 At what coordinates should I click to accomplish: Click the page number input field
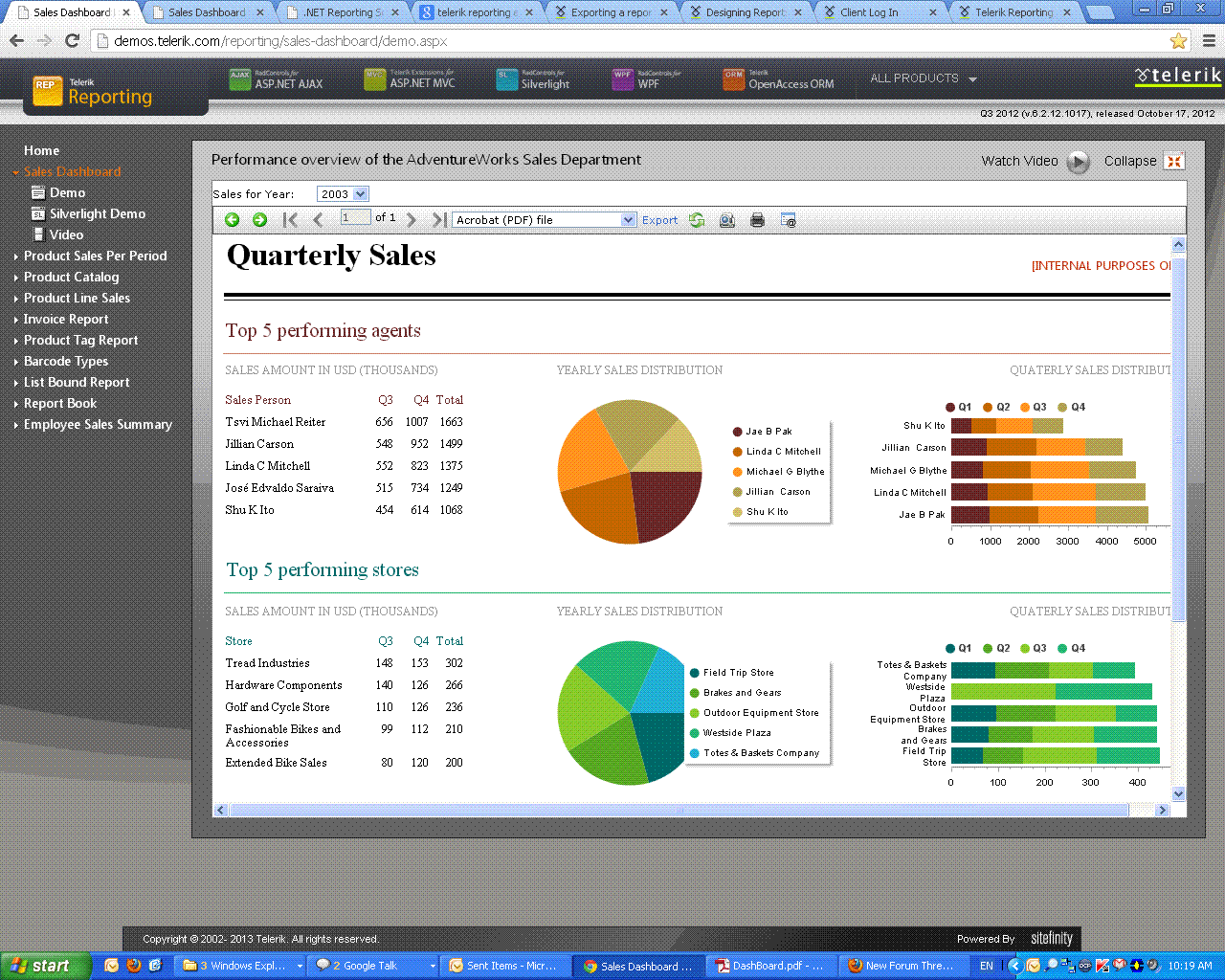tap(355, 218)
